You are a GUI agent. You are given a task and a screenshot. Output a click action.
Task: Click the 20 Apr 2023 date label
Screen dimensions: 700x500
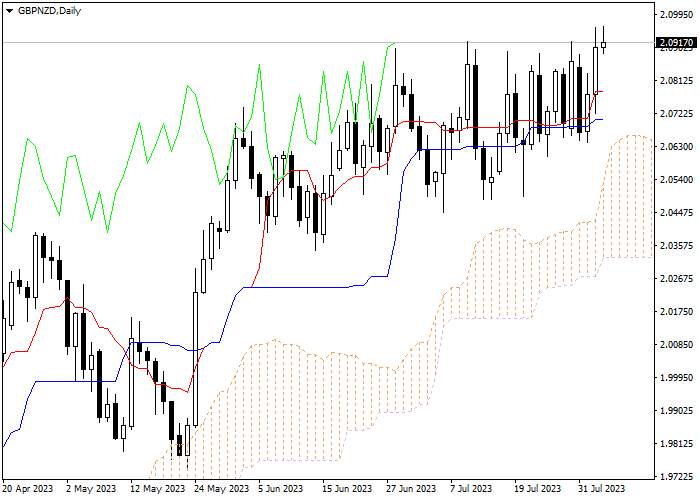tap(28, 488)
